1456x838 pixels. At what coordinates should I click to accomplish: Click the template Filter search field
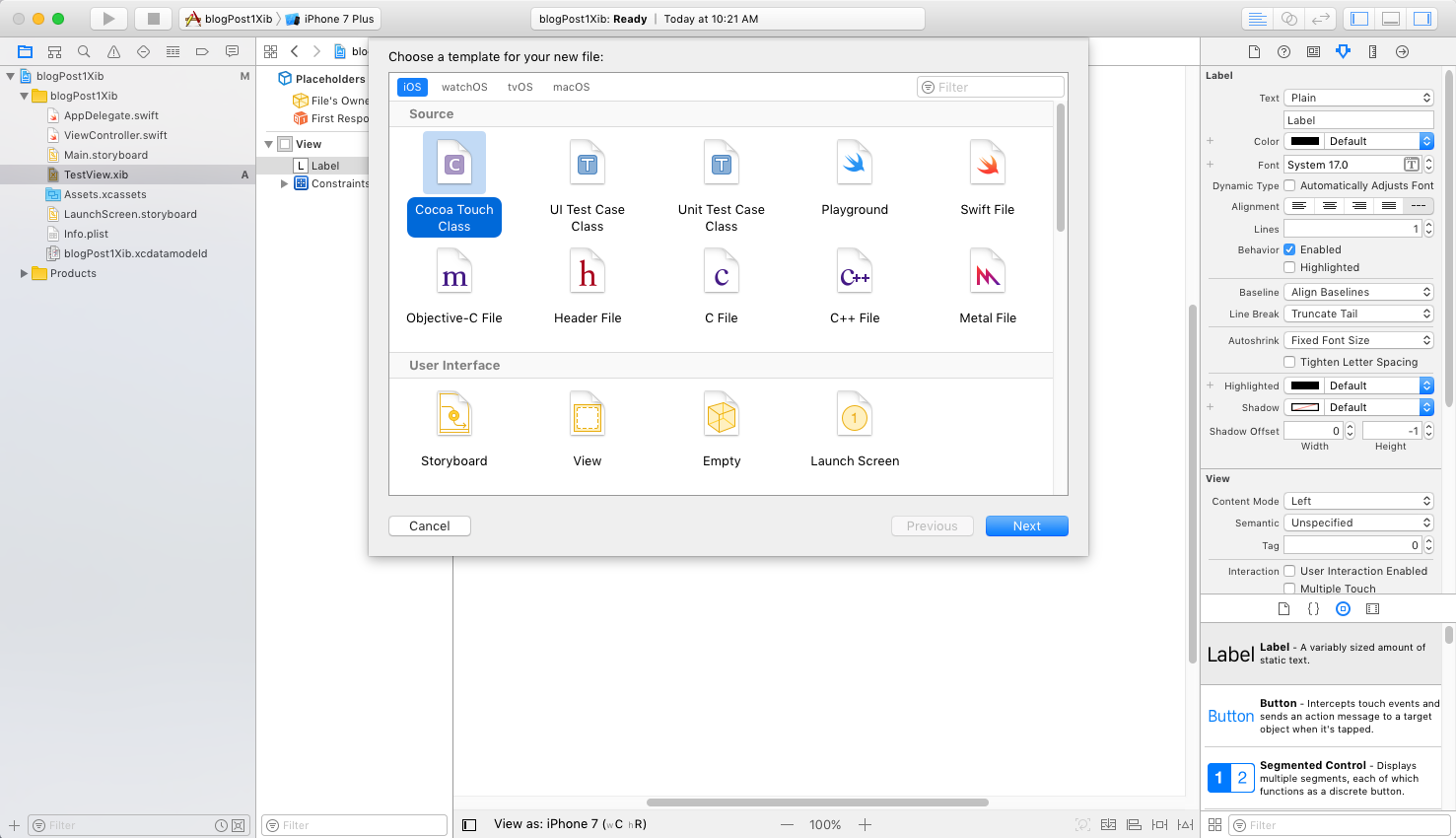(x=990, y=87)
